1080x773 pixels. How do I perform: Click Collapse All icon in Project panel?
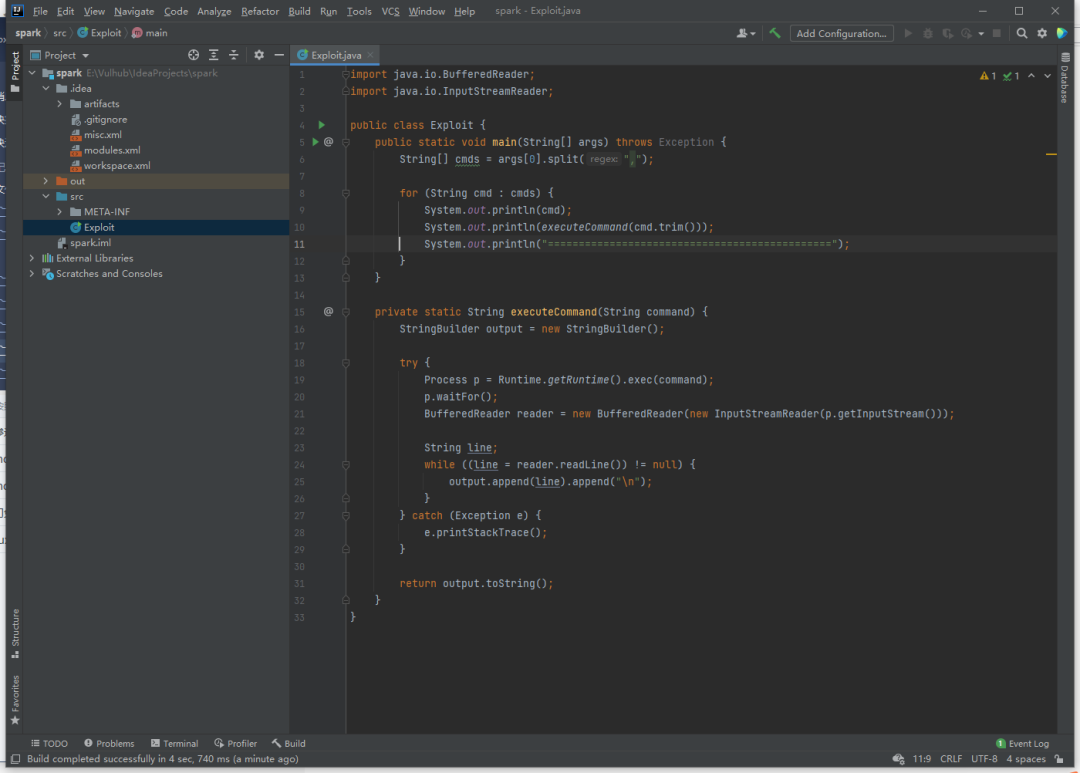click(x=234, y=55)
